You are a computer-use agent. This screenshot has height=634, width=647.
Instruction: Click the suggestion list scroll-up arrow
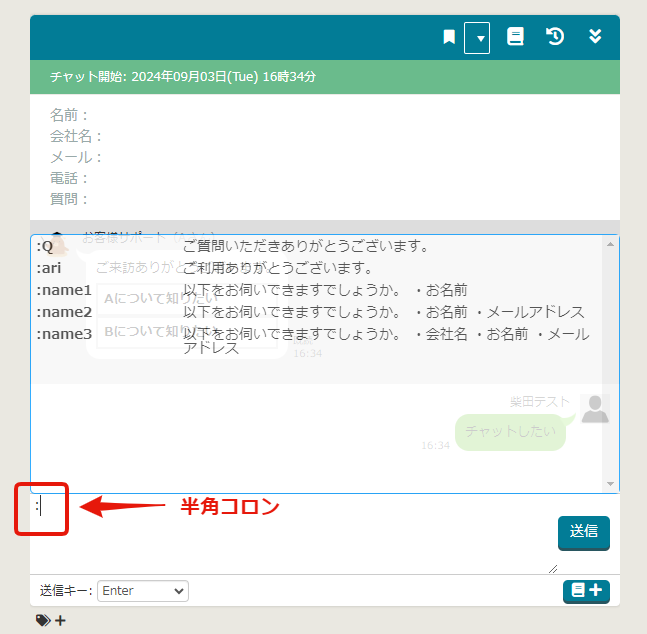click(x=611, y=243)
